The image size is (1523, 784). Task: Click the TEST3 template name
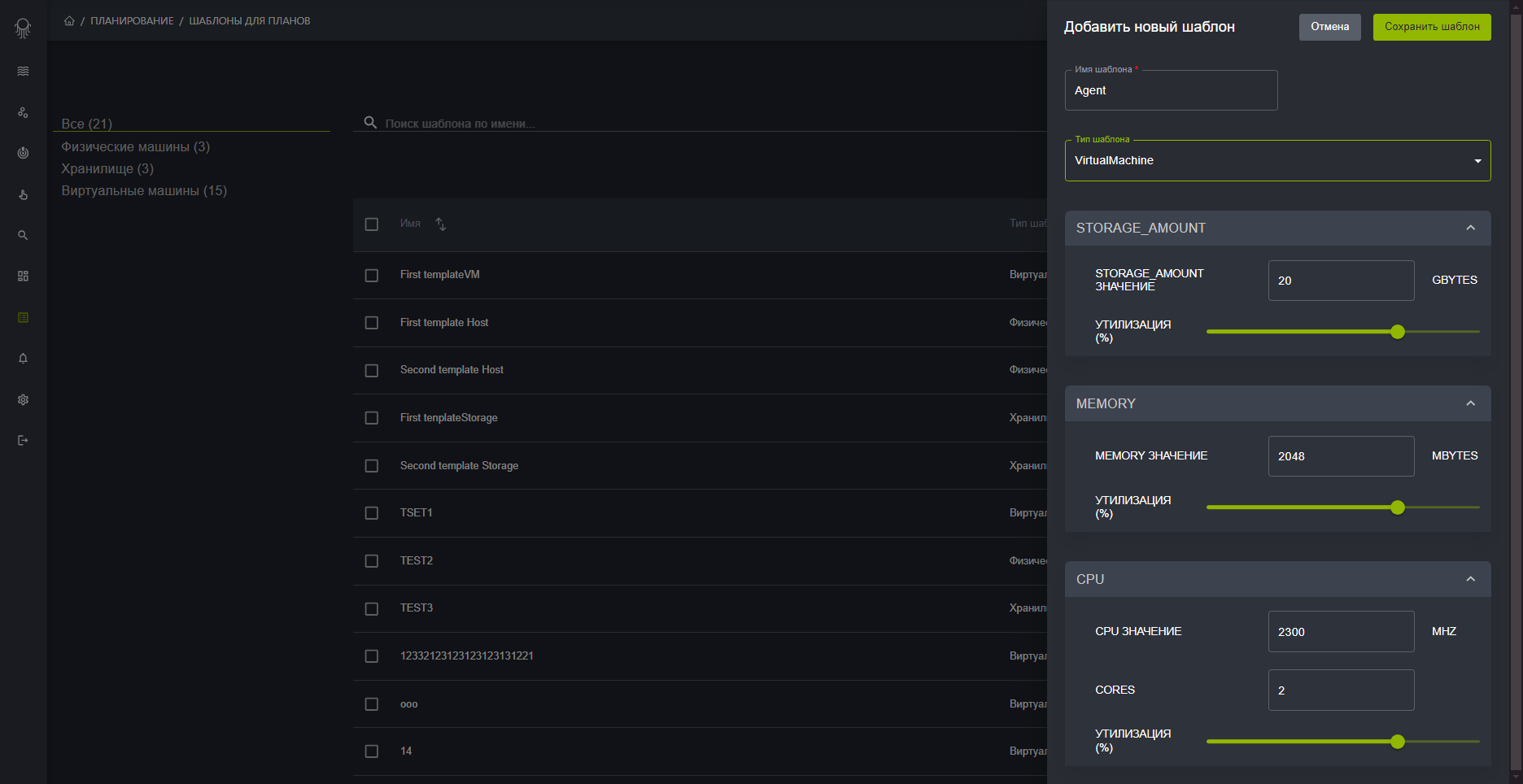point(417,608)
